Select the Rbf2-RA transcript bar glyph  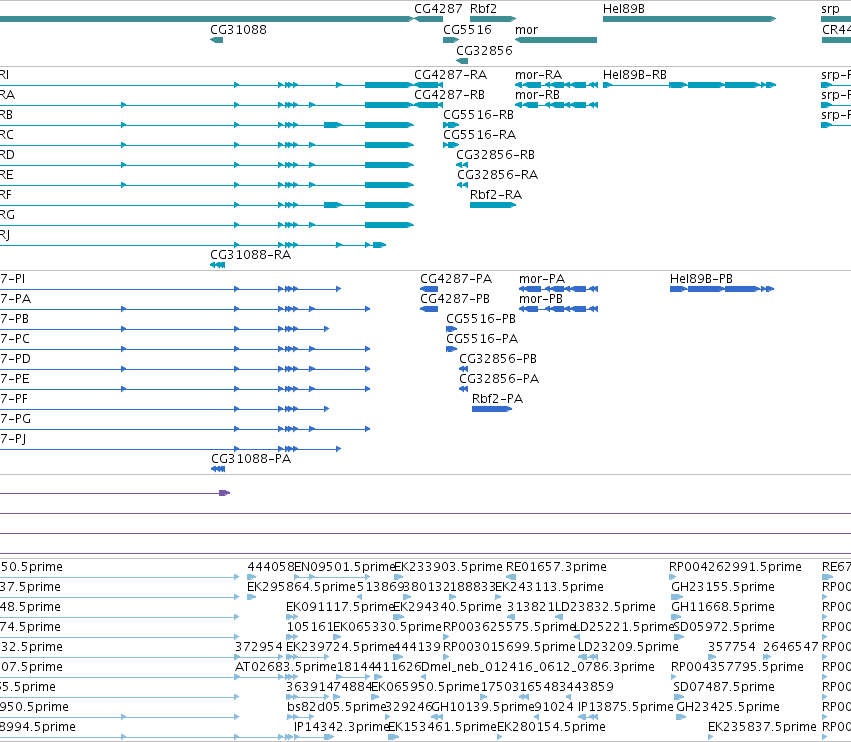pyautogui.click(x=493, y=205)
